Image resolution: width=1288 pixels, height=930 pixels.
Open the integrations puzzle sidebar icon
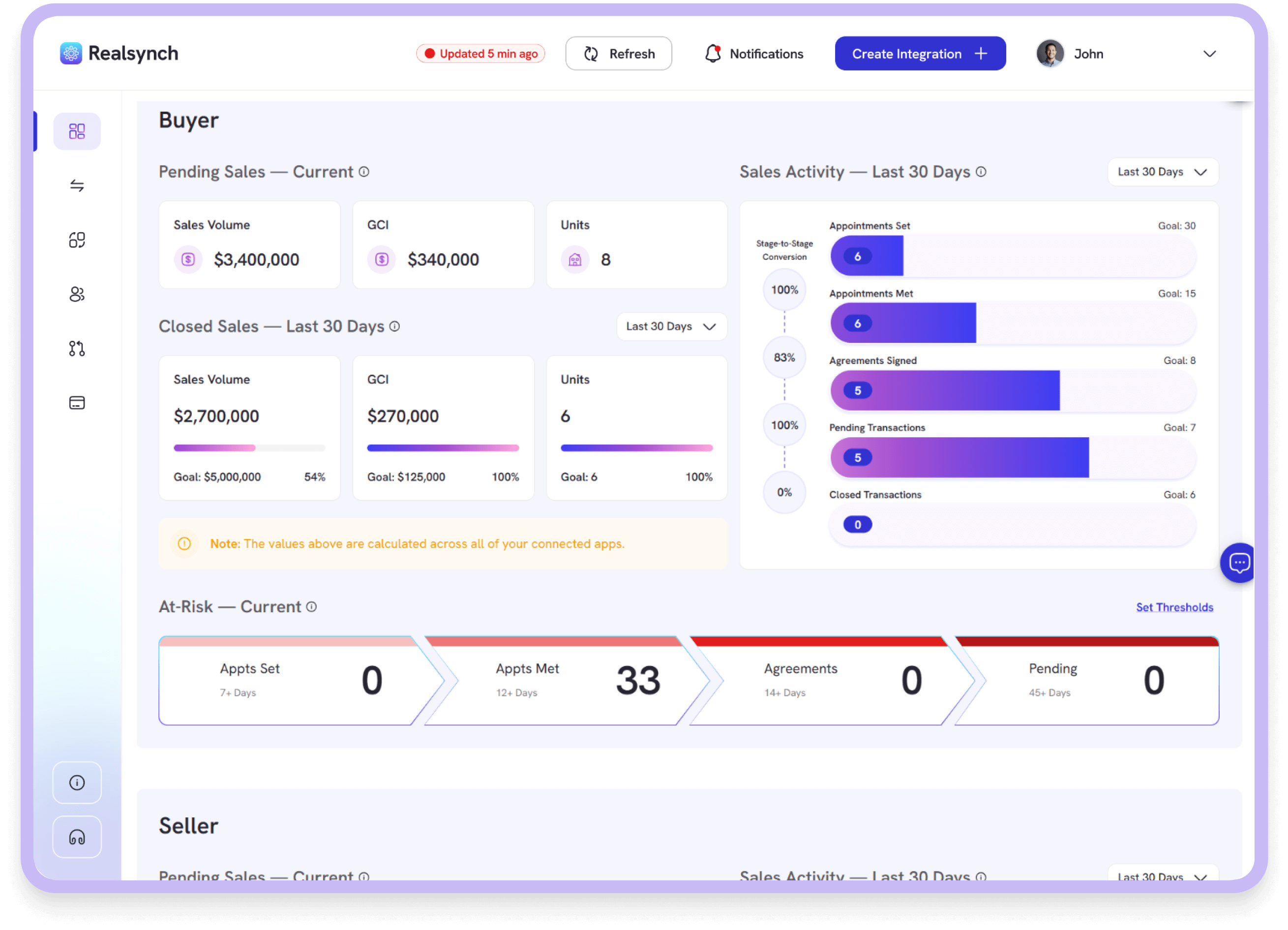pyautogui.click(x=77, y=240)
